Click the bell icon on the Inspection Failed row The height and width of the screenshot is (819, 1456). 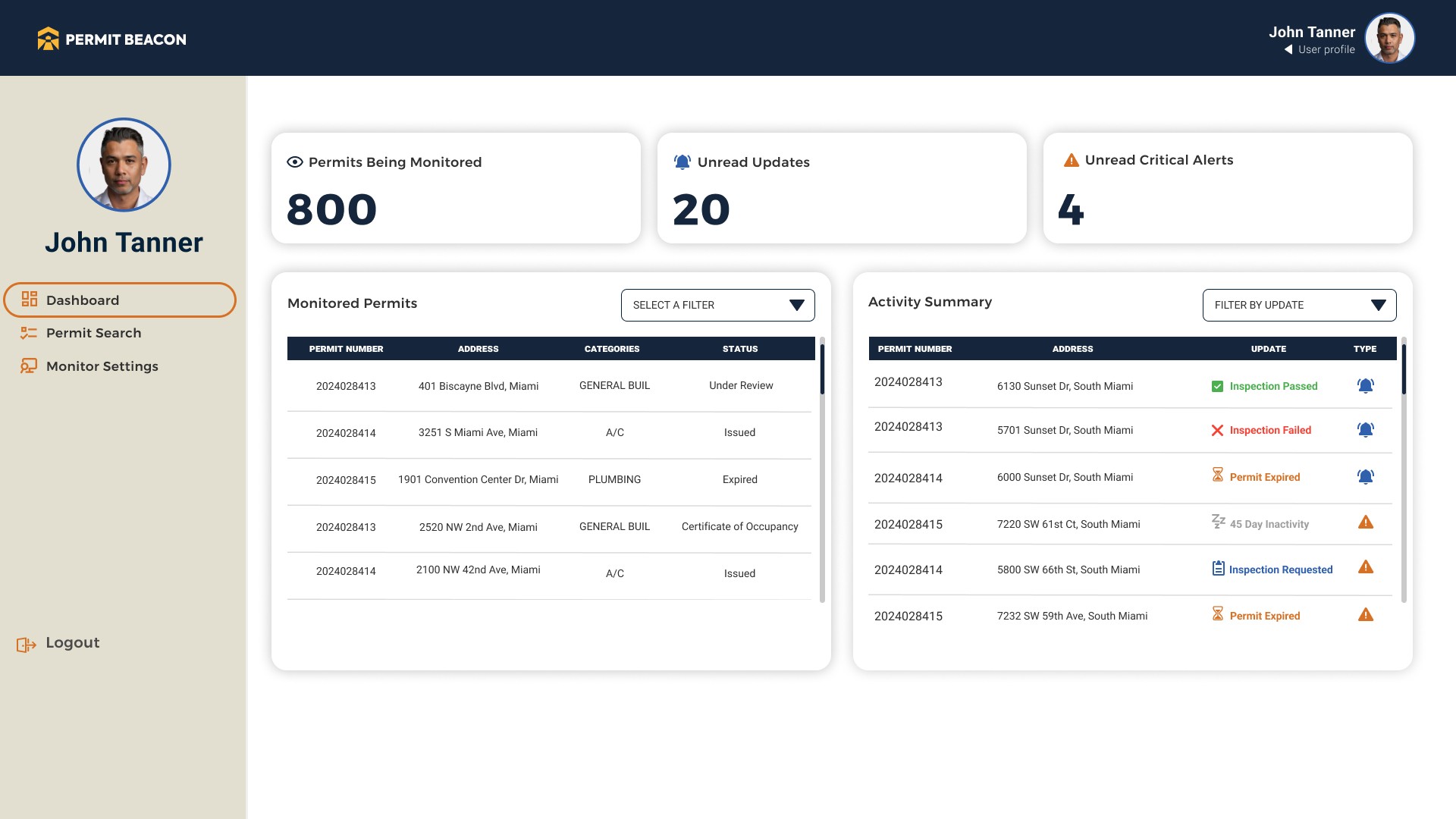pos(1365,430)
